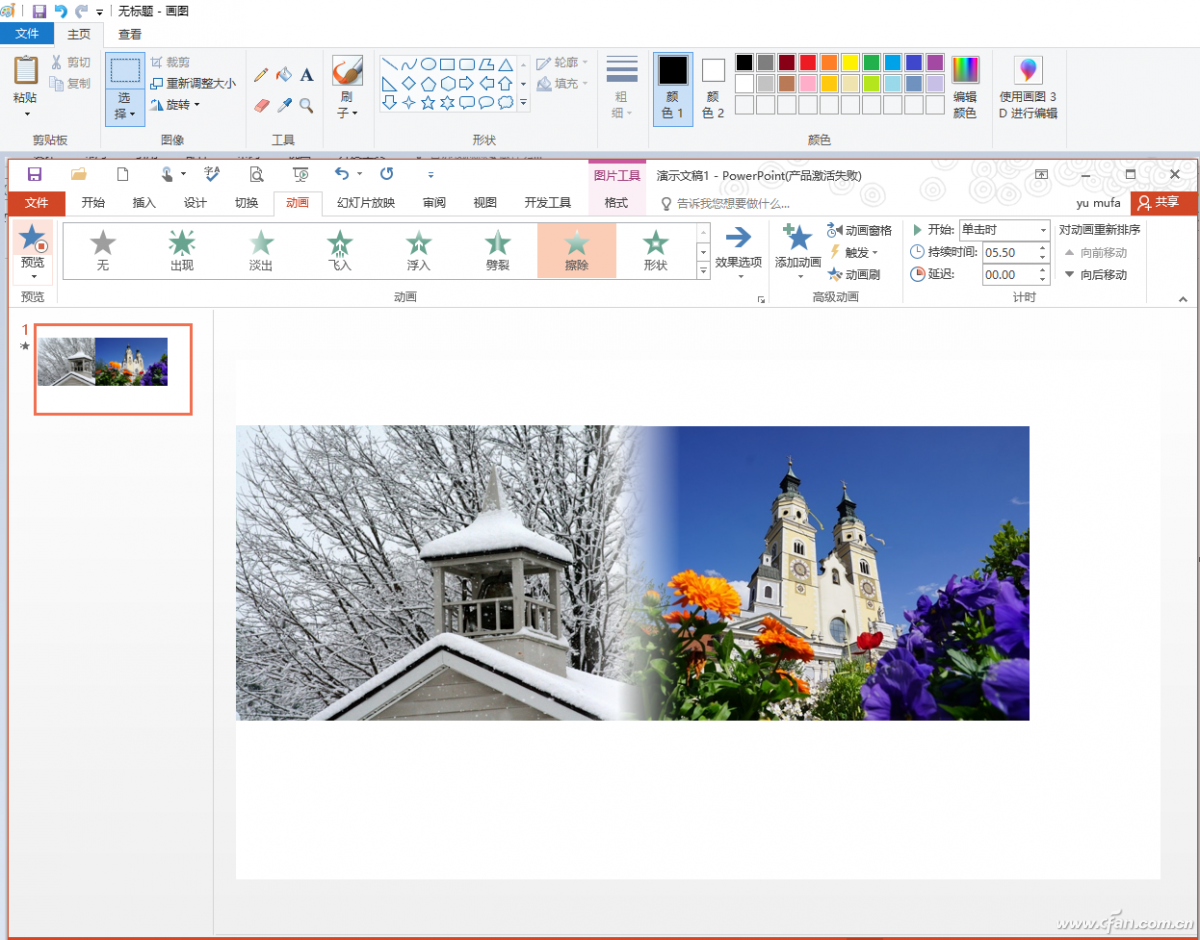Screen dimensions: 1200x940
Task: Collapse the PowerPoint ribbon chevron
Action: coord(1183,299)
